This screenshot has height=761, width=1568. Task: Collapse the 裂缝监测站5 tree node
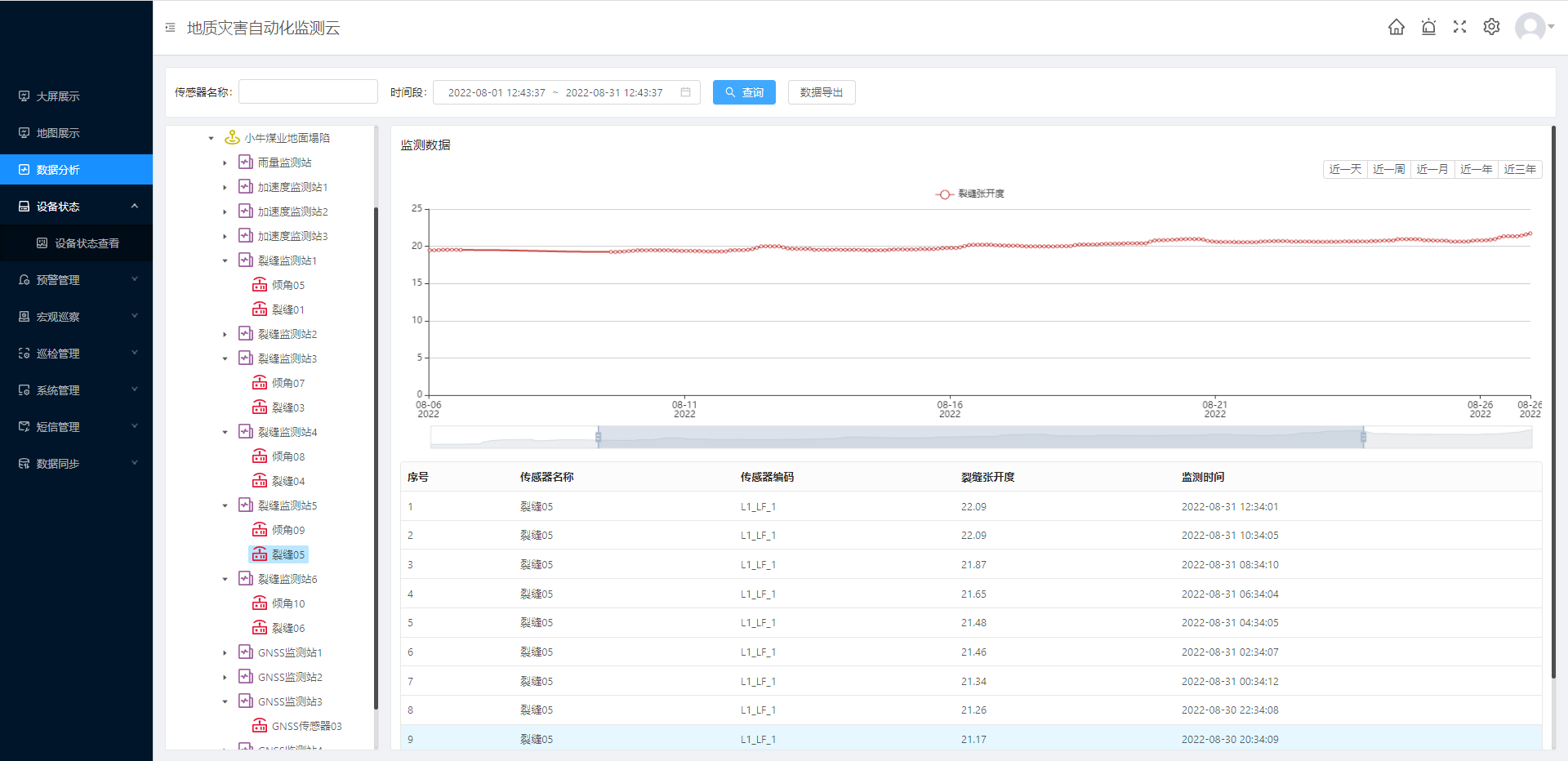click(x=225, y=506)
